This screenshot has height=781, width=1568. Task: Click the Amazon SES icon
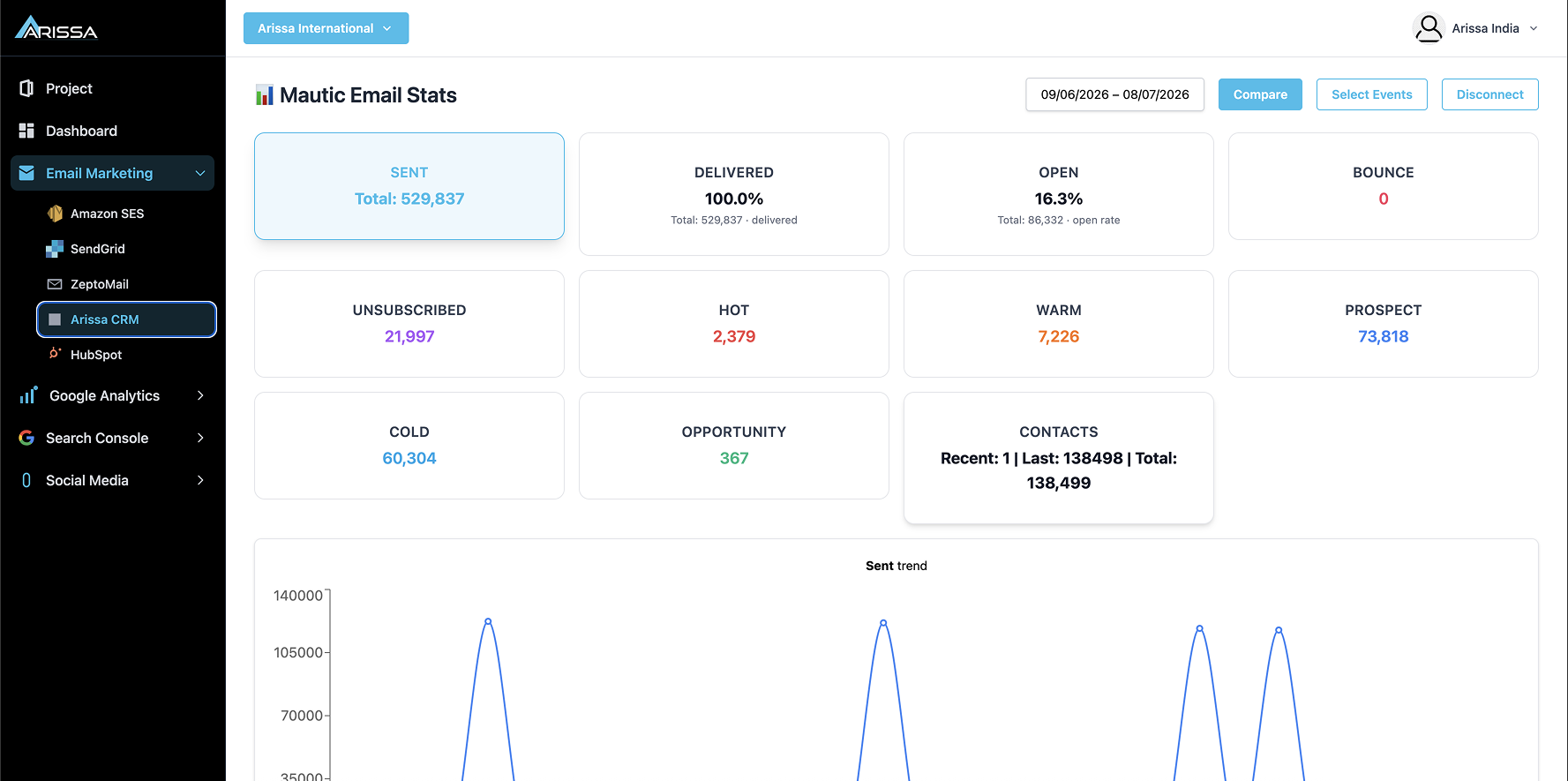(x=55, y=214)
